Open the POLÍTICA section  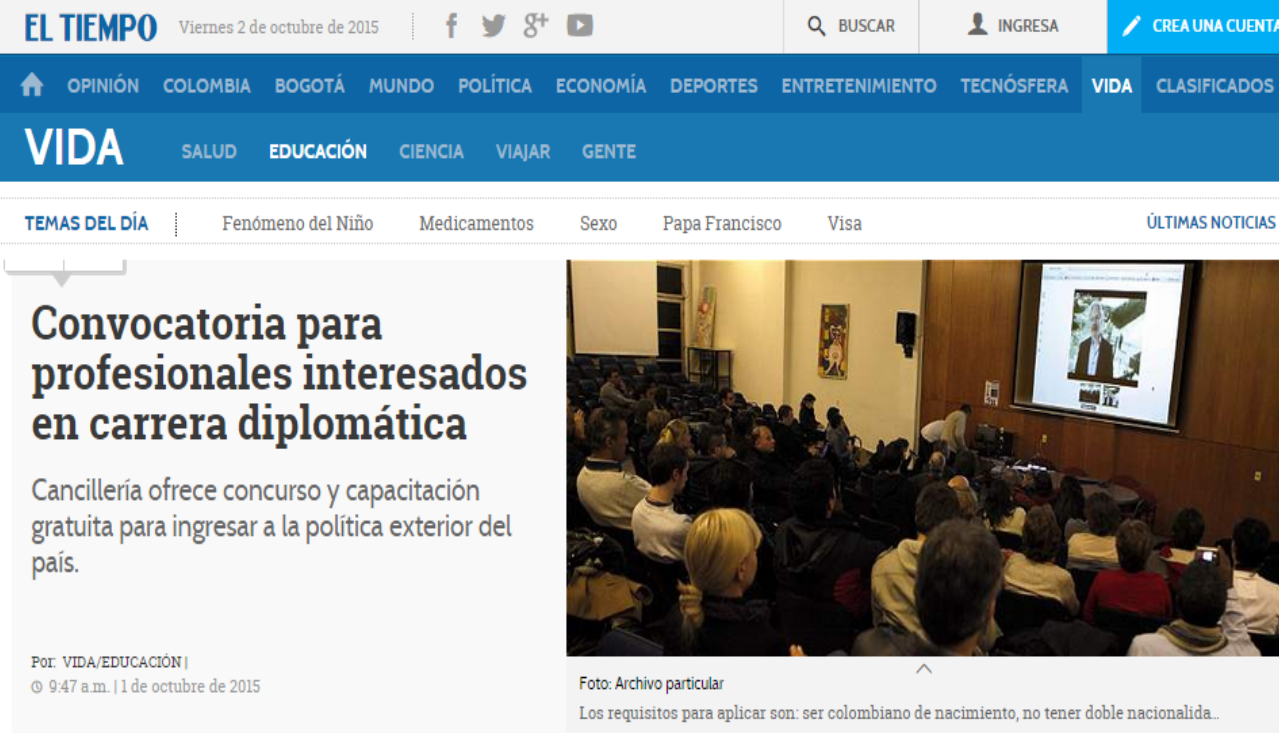tap(495, 86)
